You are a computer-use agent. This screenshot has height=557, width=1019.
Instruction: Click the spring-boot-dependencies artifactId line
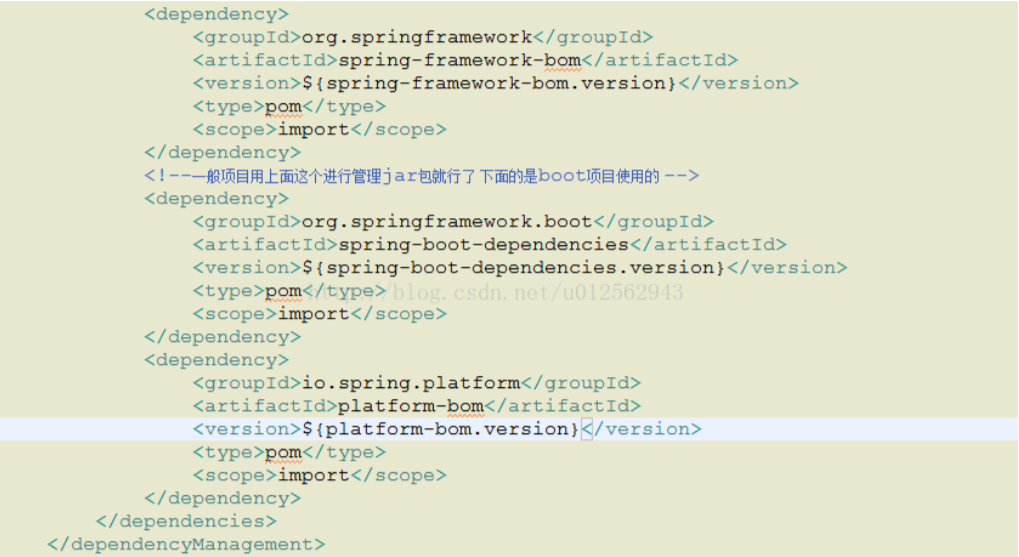tap(489, 245)
